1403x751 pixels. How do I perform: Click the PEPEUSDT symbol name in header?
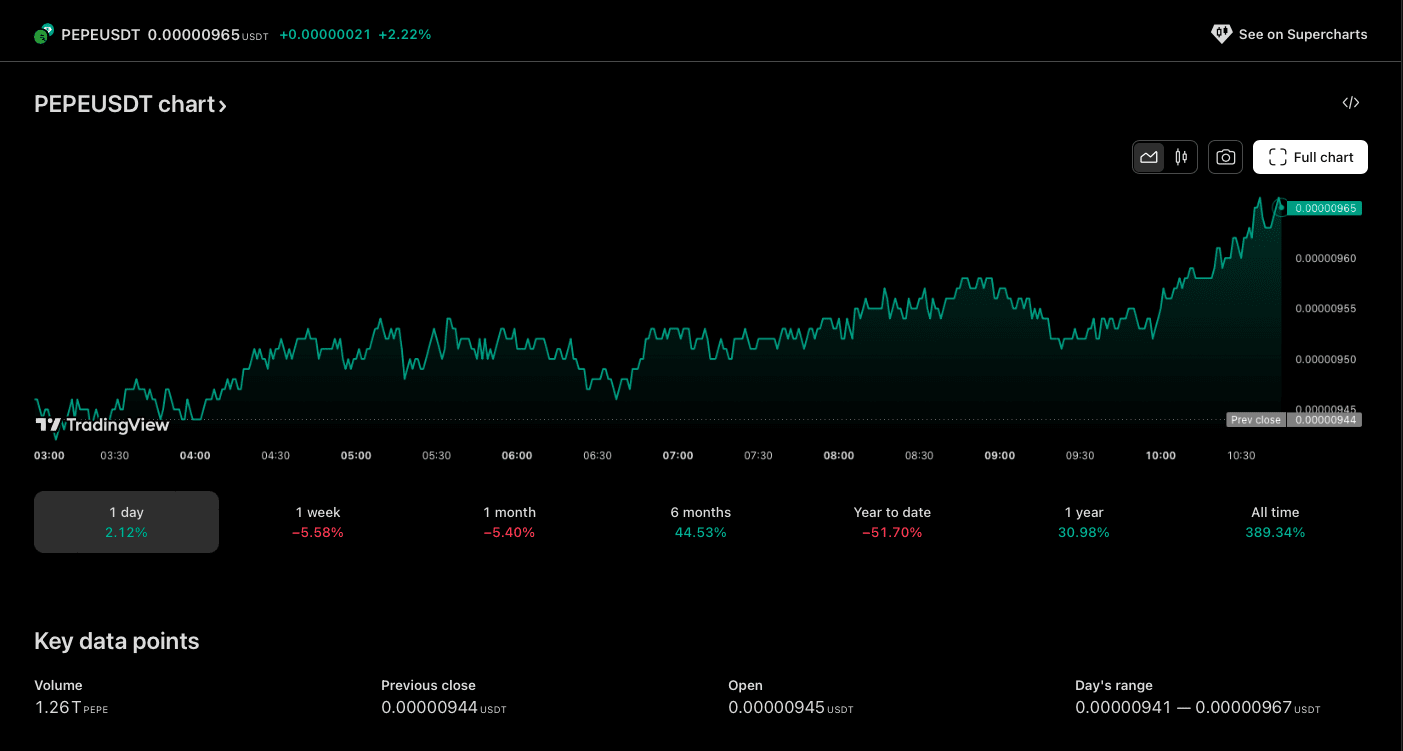101,34
